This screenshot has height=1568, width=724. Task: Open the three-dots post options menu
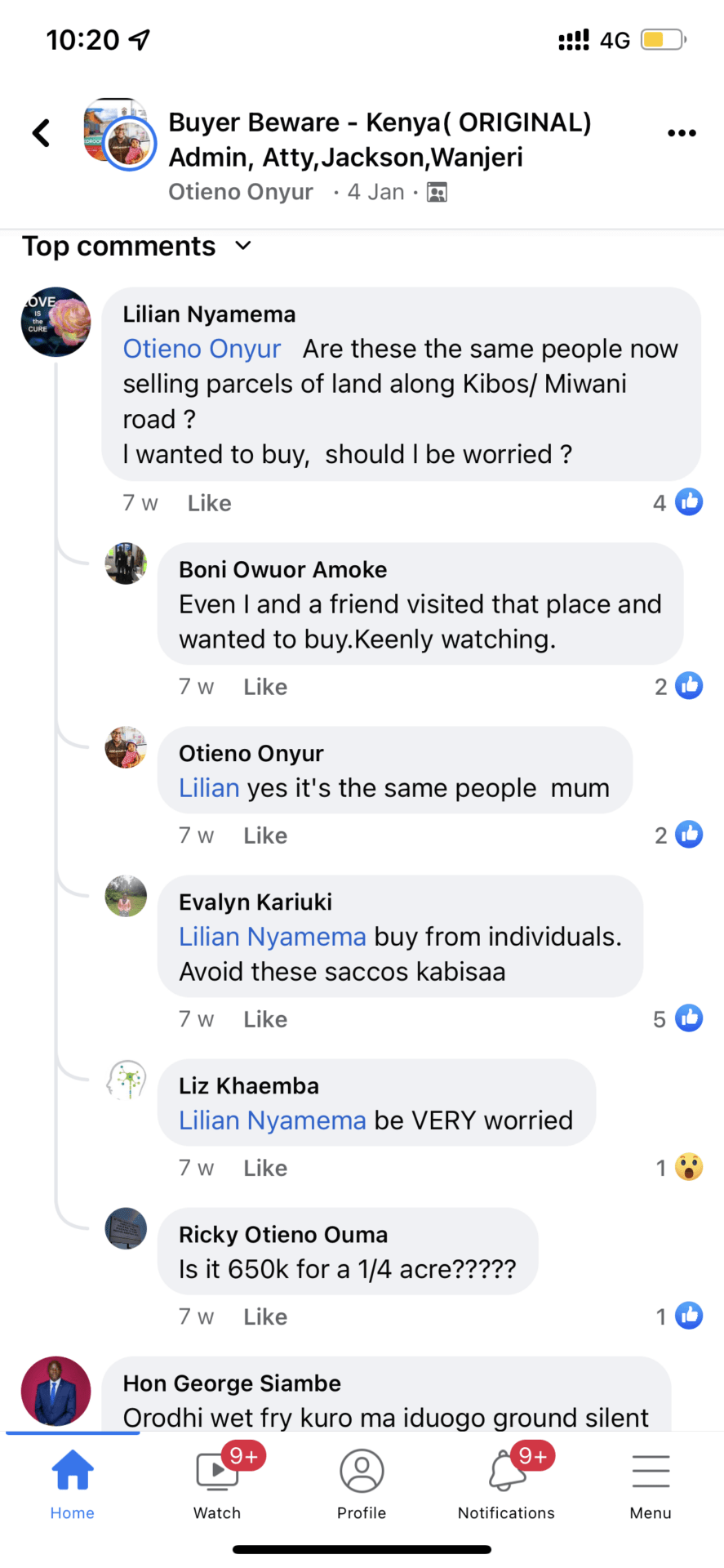click(x=682, y=133)
